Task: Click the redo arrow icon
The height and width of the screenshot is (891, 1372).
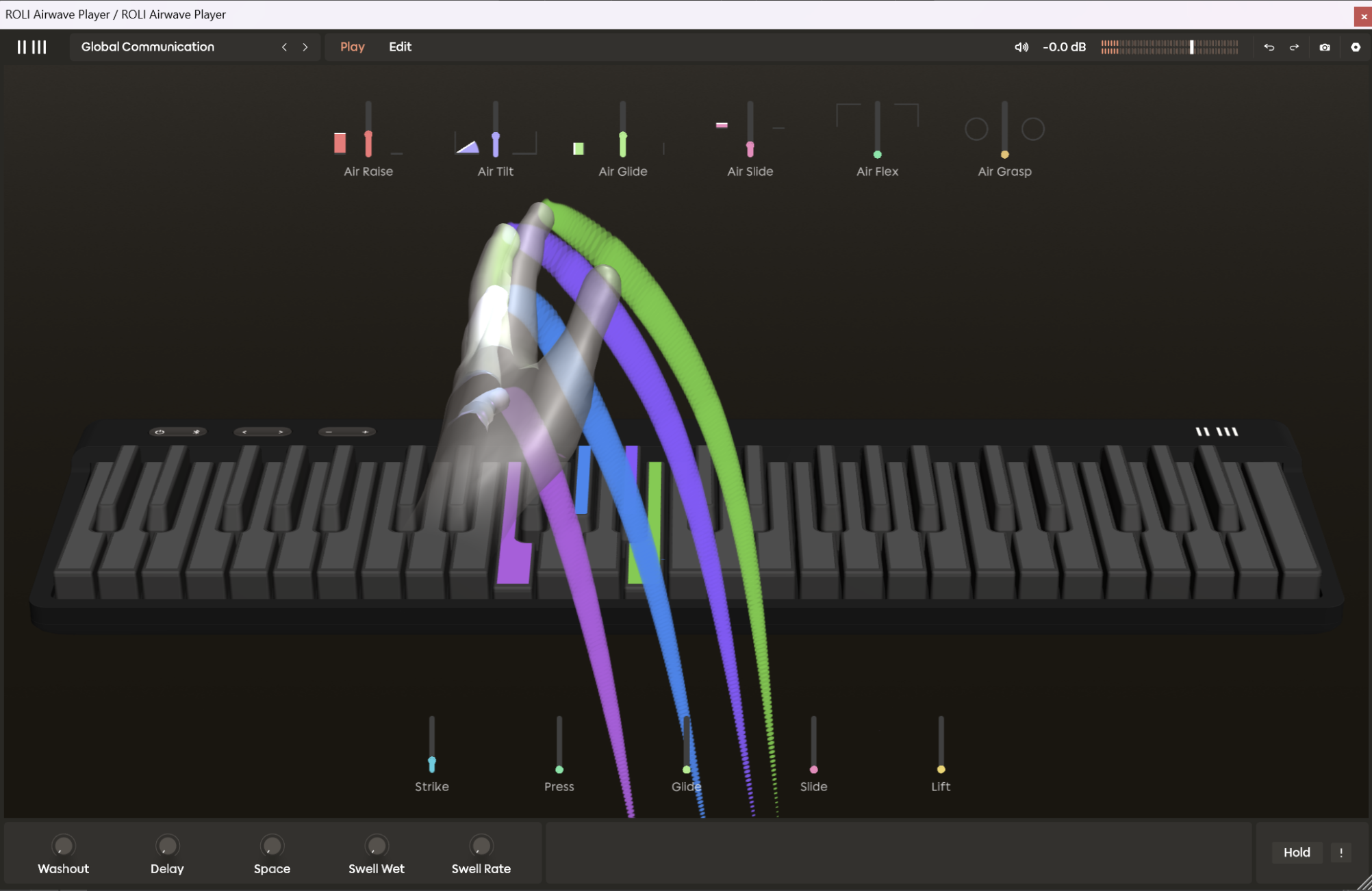Action: (1294, 47)
